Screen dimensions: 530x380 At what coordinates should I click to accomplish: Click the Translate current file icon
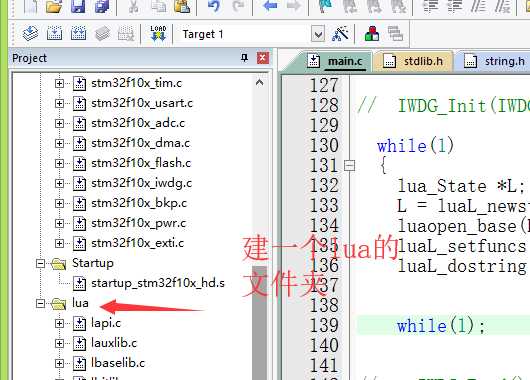click(x=31, y=33)
